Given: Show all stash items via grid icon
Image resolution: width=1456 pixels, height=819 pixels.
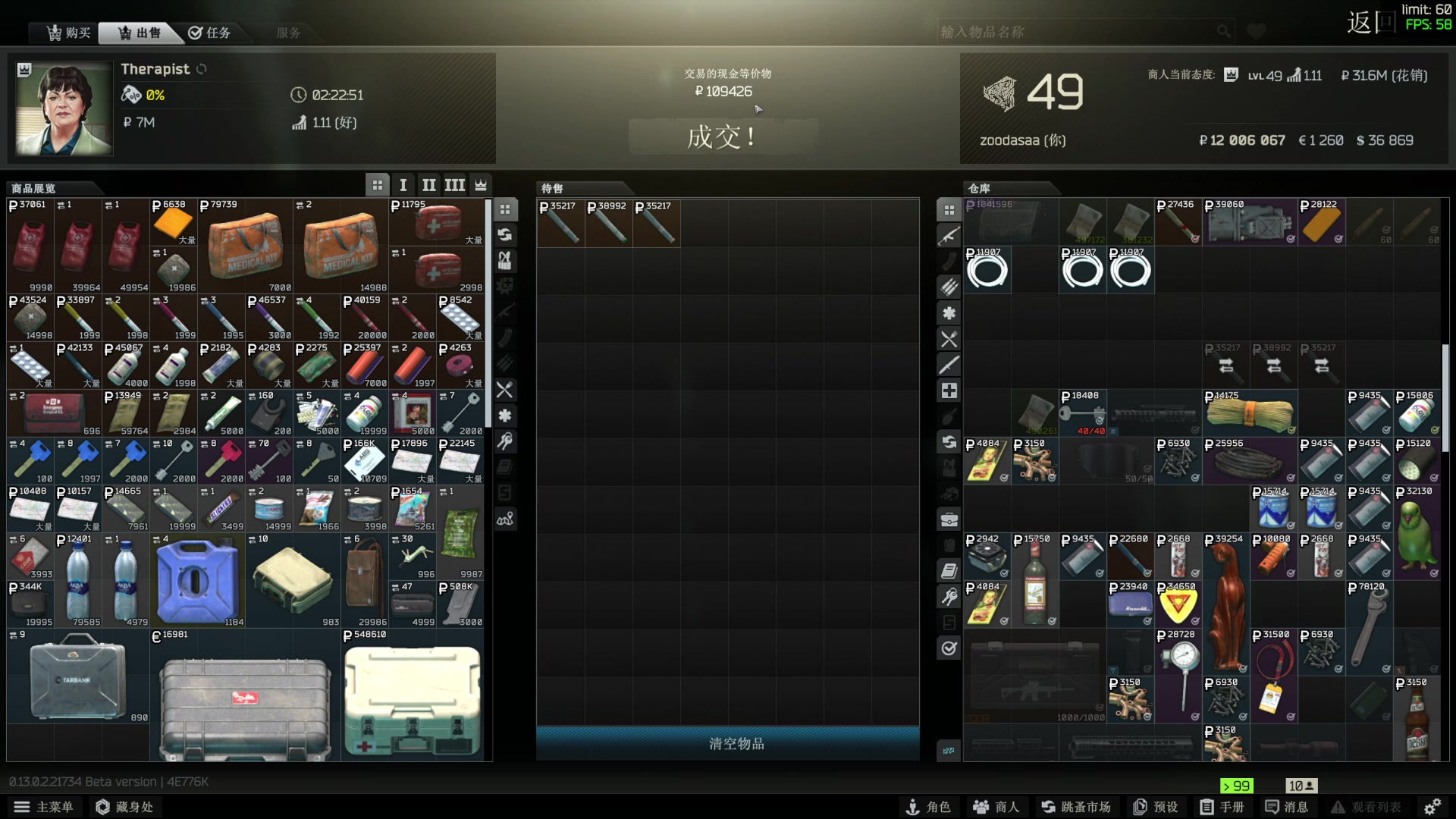Looking at the screenshot, I should pyautogui.click(x=949, y=209).
